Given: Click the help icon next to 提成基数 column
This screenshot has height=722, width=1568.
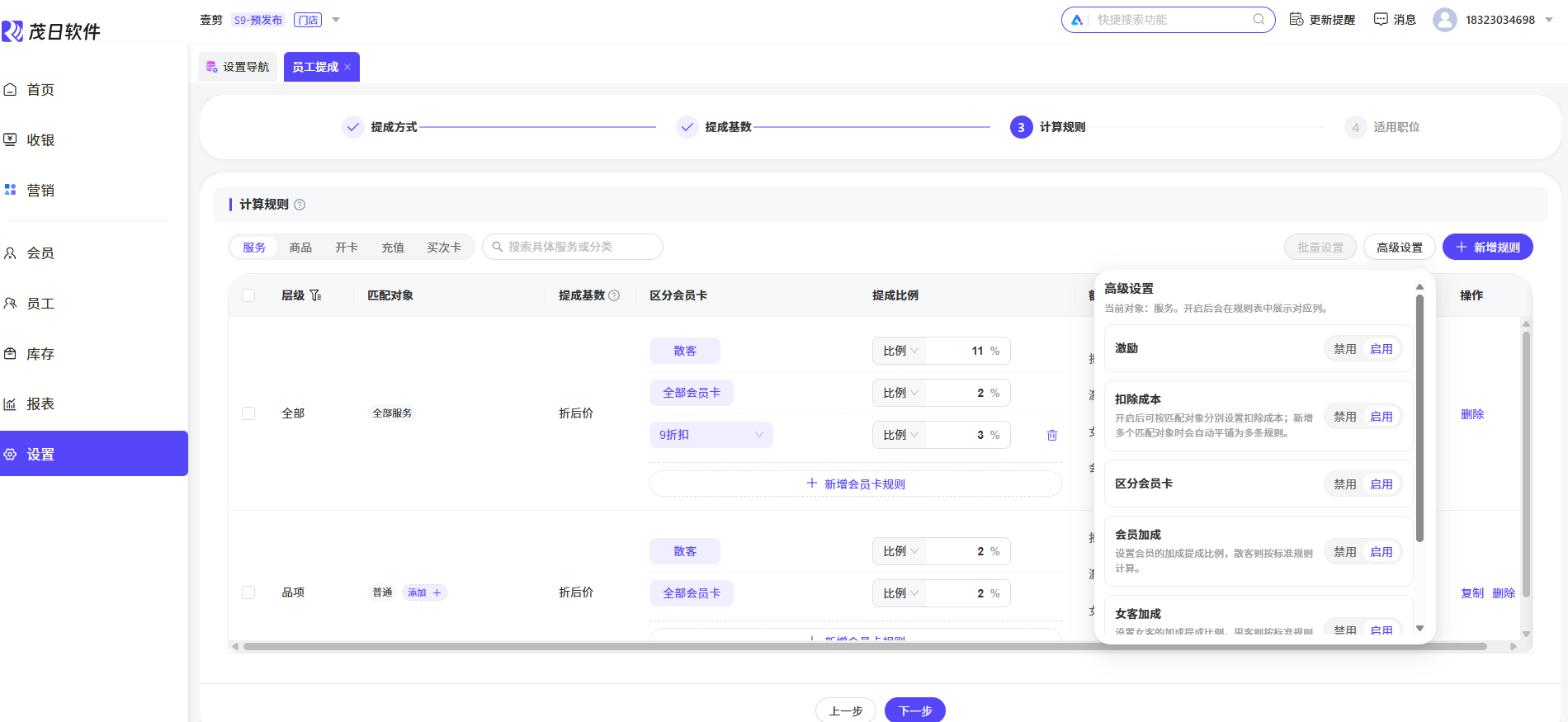Looking at the screenshot, I should point(614,295).
